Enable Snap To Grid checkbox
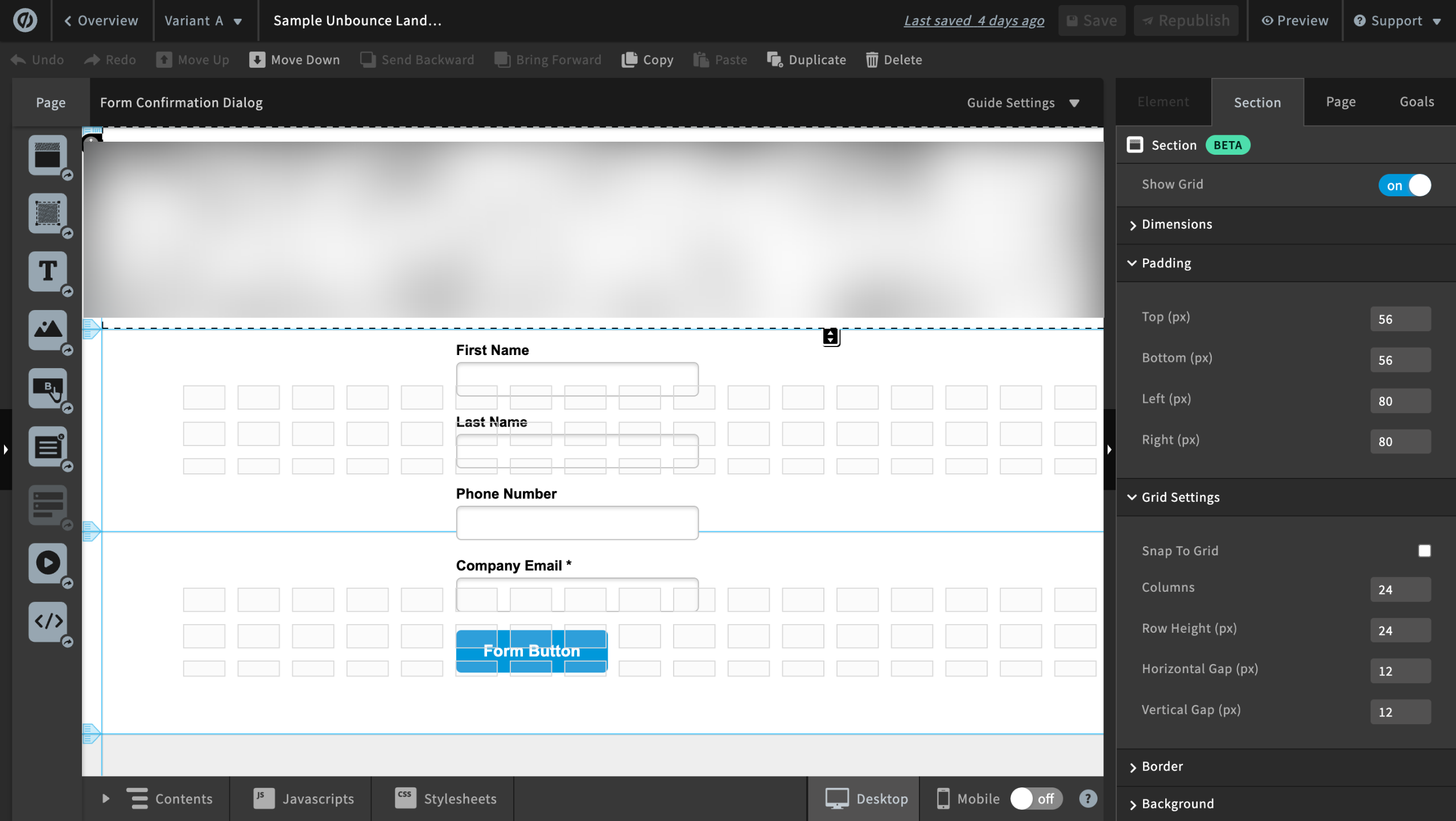 pos(1424,551)
